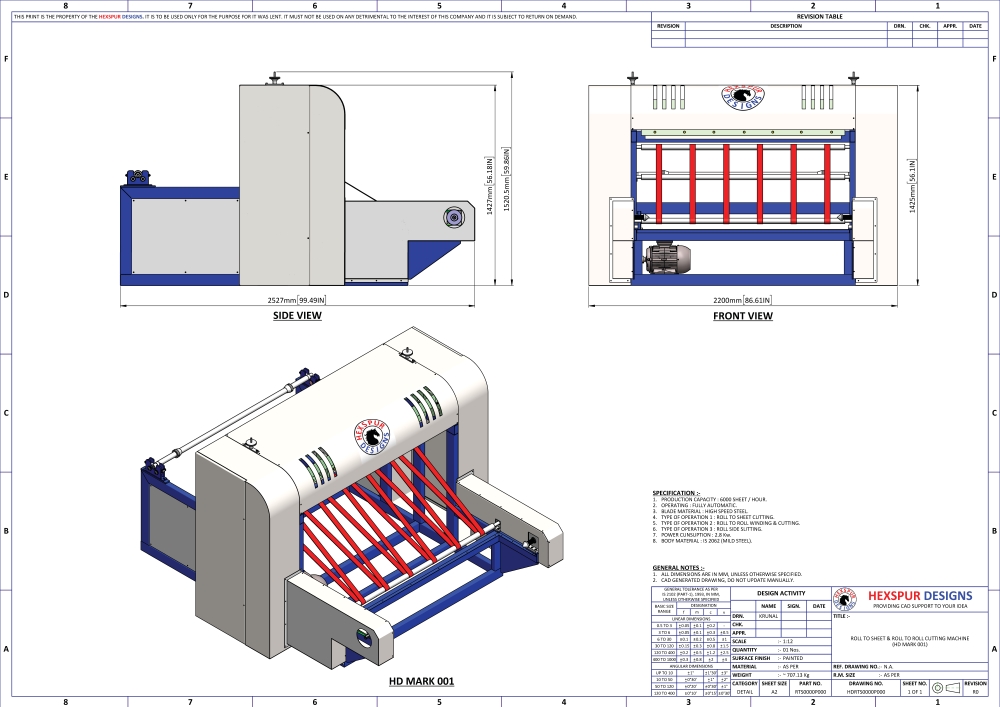Select the roller assembly at side view's left end
Image resolution: width=1000 pixels, height=707 pixels.
point(134,178)
